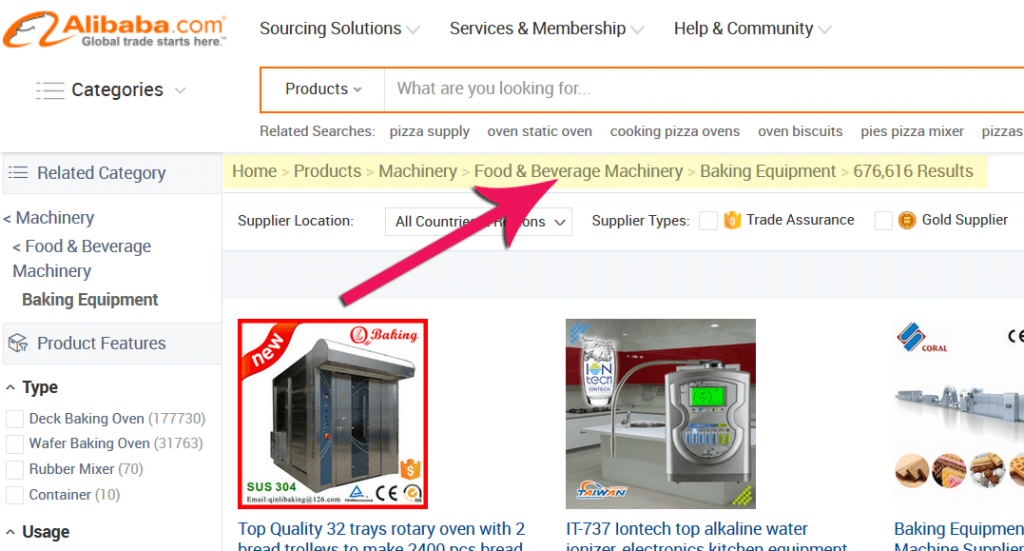Click the Trade Assurance shield icon
Viewport: 1024px width, 551px height.
point(732,220)
